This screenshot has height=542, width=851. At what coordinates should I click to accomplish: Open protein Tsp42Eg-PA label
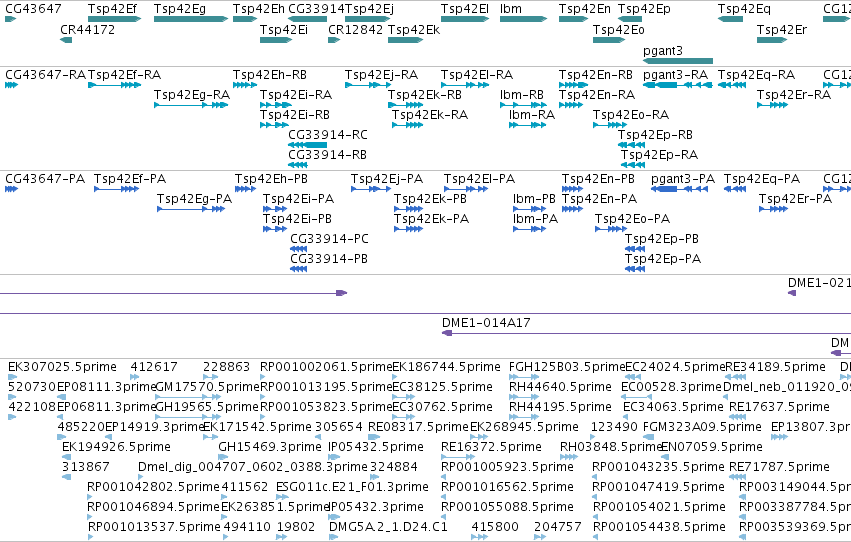[194, 199]
